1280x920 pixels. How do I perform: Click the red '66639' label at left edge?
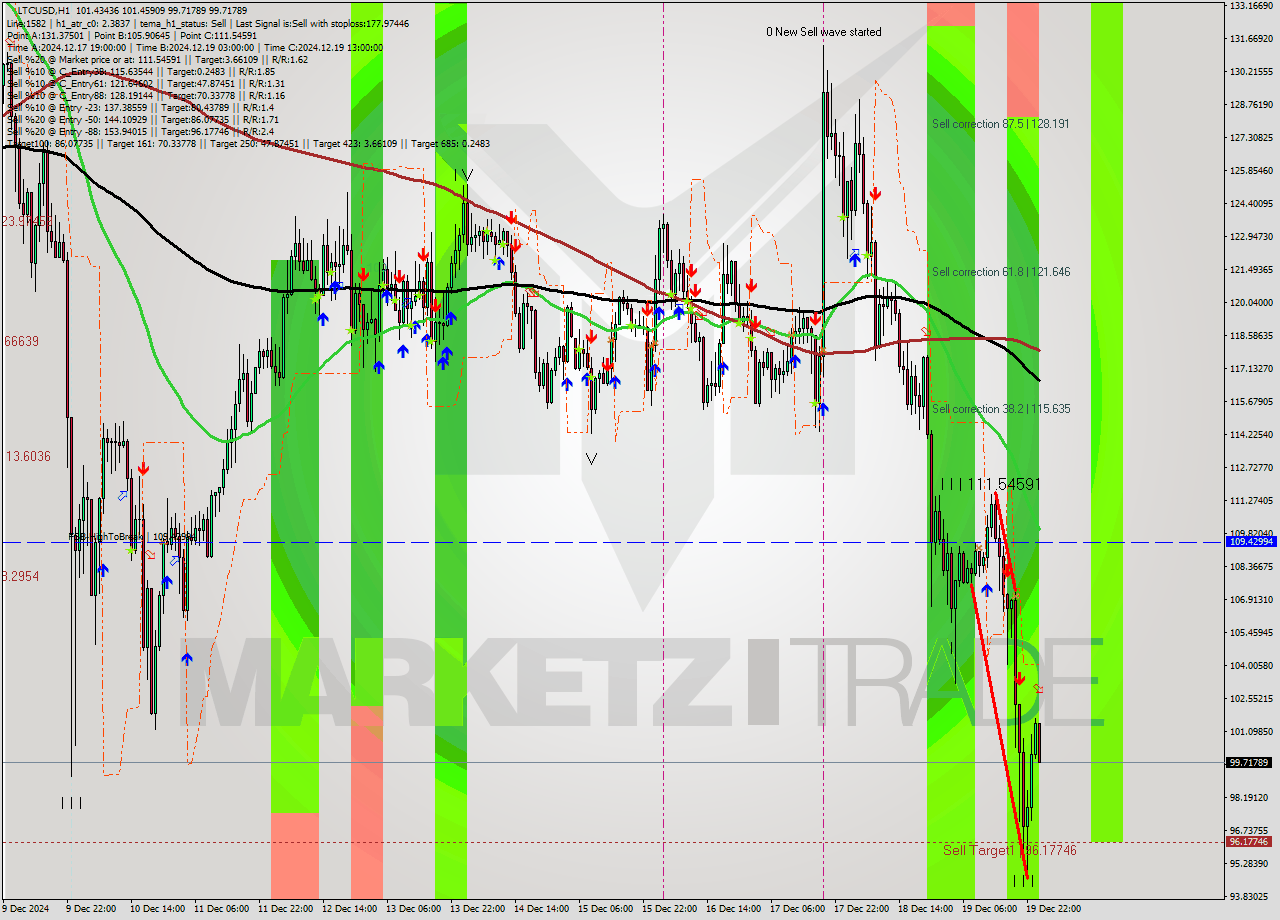(x=21, y=341)
